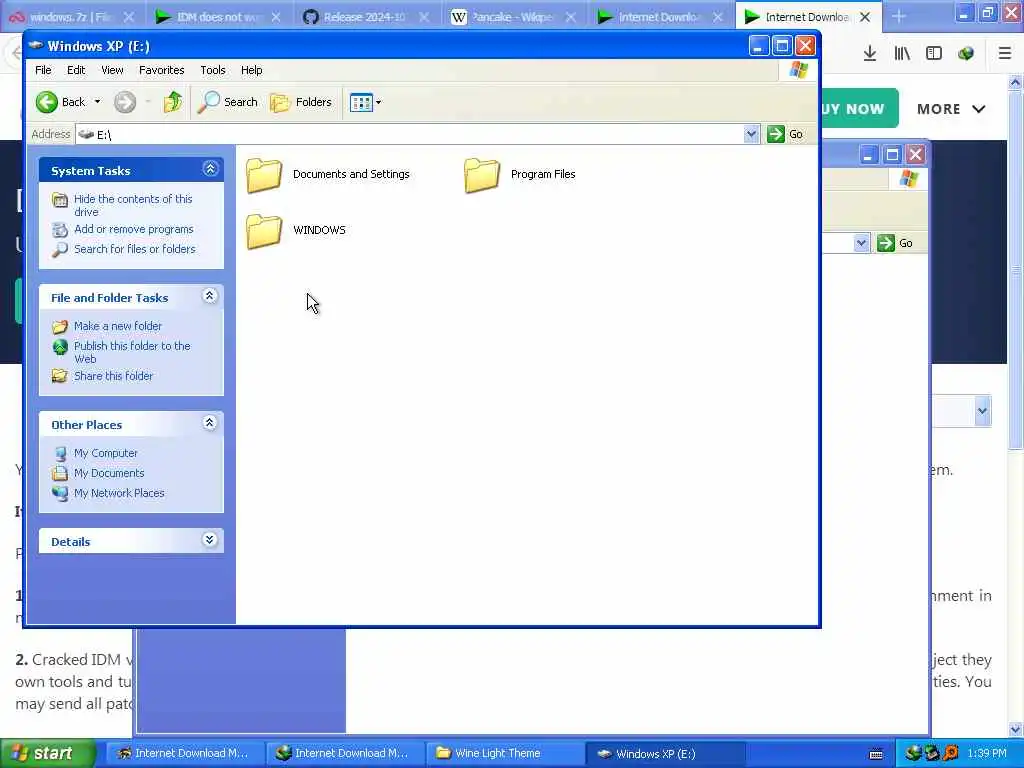Open the Back history dropdown arrow
Viewport: 1024px width, 768px height.
(x=97, y=102)
